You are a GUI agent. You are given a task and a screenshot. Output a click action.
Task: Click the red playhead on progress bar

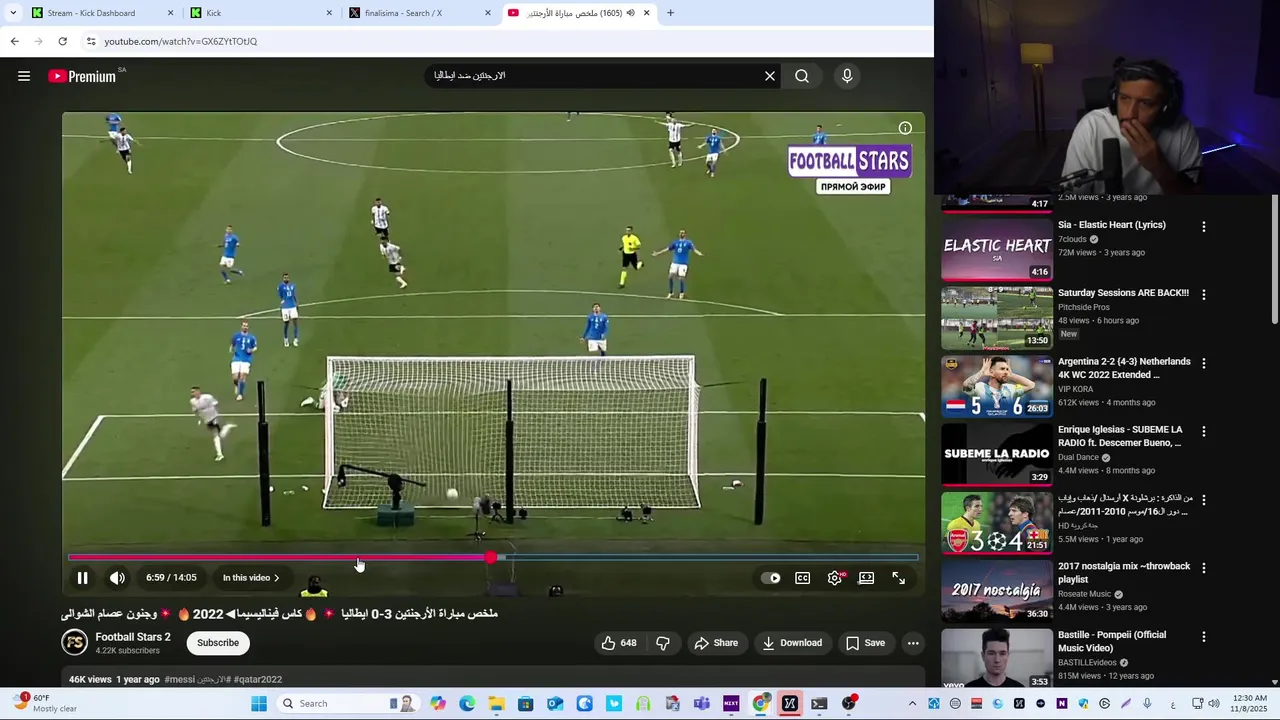pos(491,557)
